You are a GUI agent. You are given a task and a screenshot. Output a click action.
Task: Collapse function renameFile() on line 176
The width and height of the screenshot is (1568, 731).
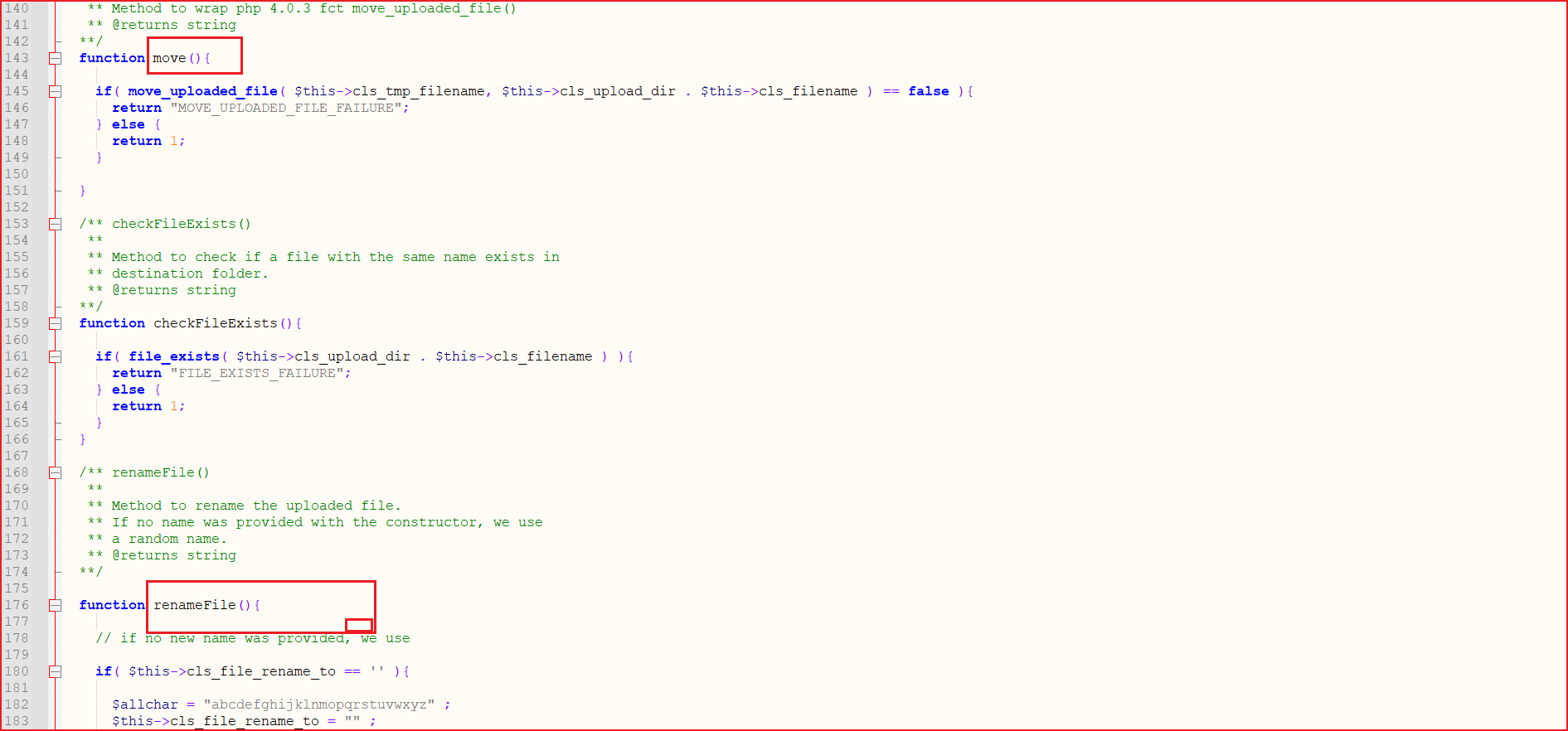tap(55, 605)
